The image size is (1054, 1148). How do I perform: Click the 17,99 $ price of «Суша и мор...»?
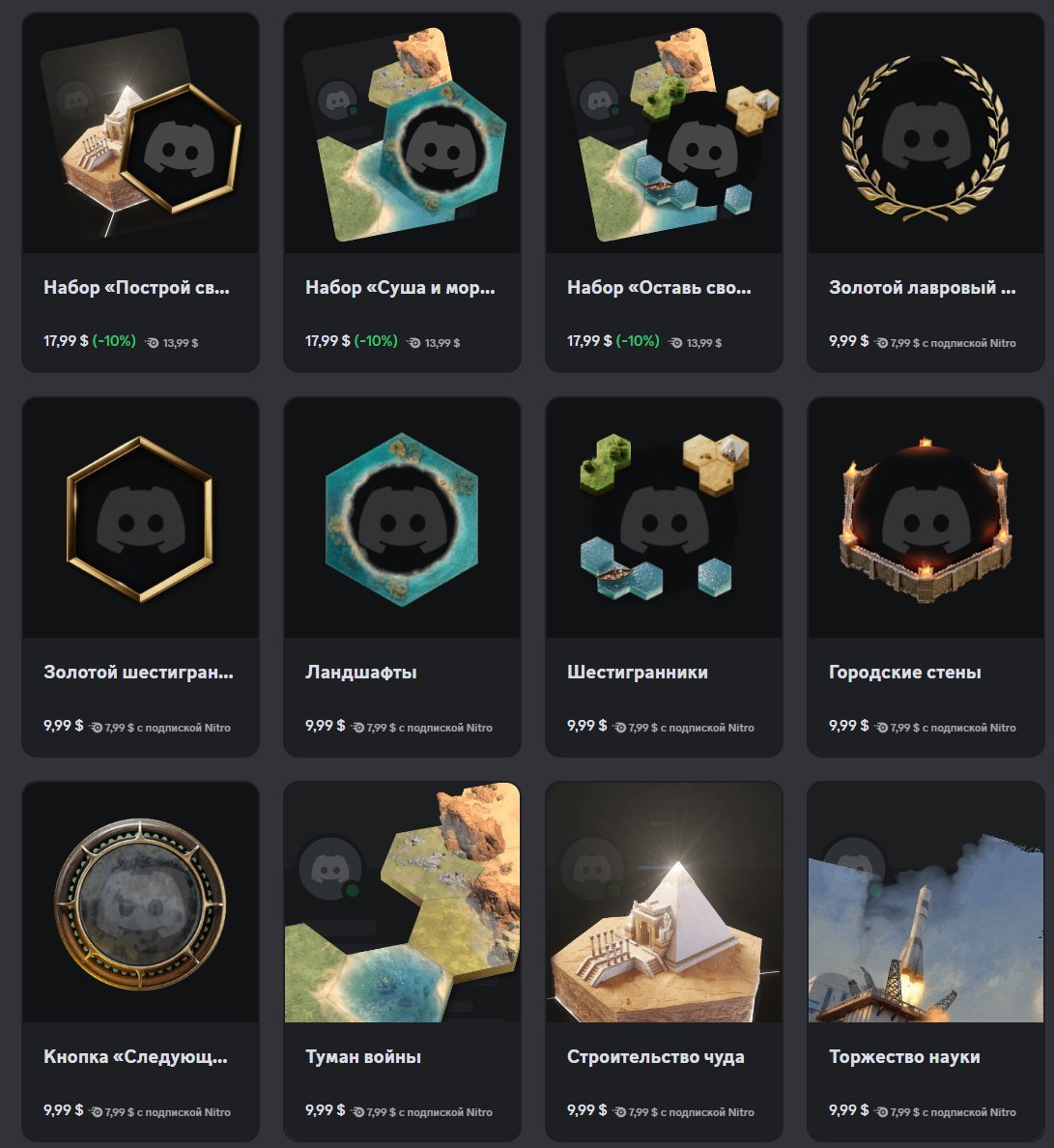click(328, 341)
